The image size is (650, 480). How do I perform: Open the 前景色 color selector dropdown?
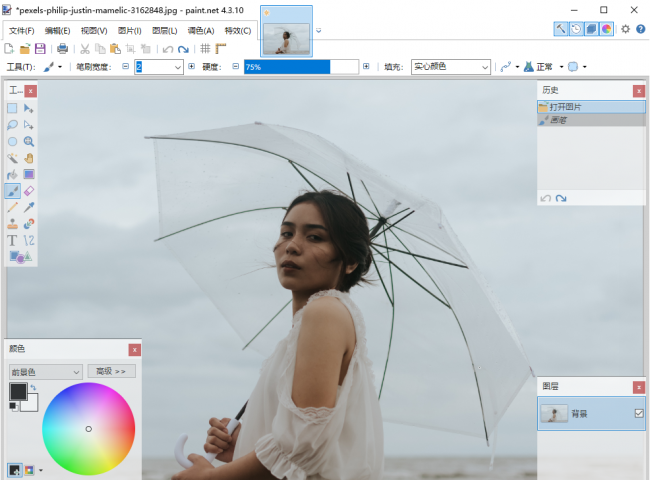click(46, 372)
